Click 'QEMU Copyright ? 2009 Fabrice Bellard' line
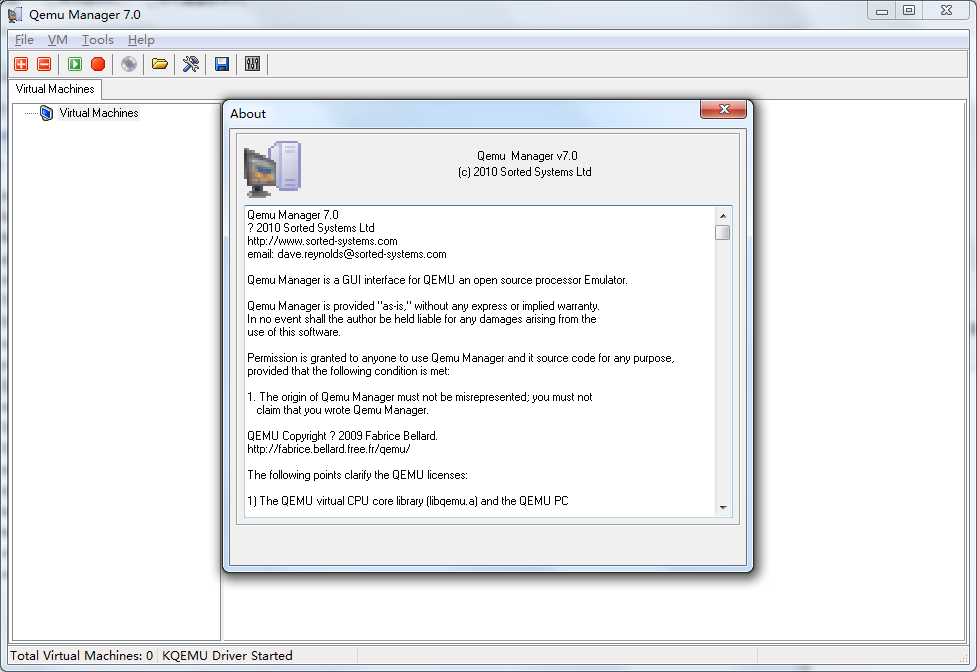The image size is (977, 672). click(x=342, y=436)
